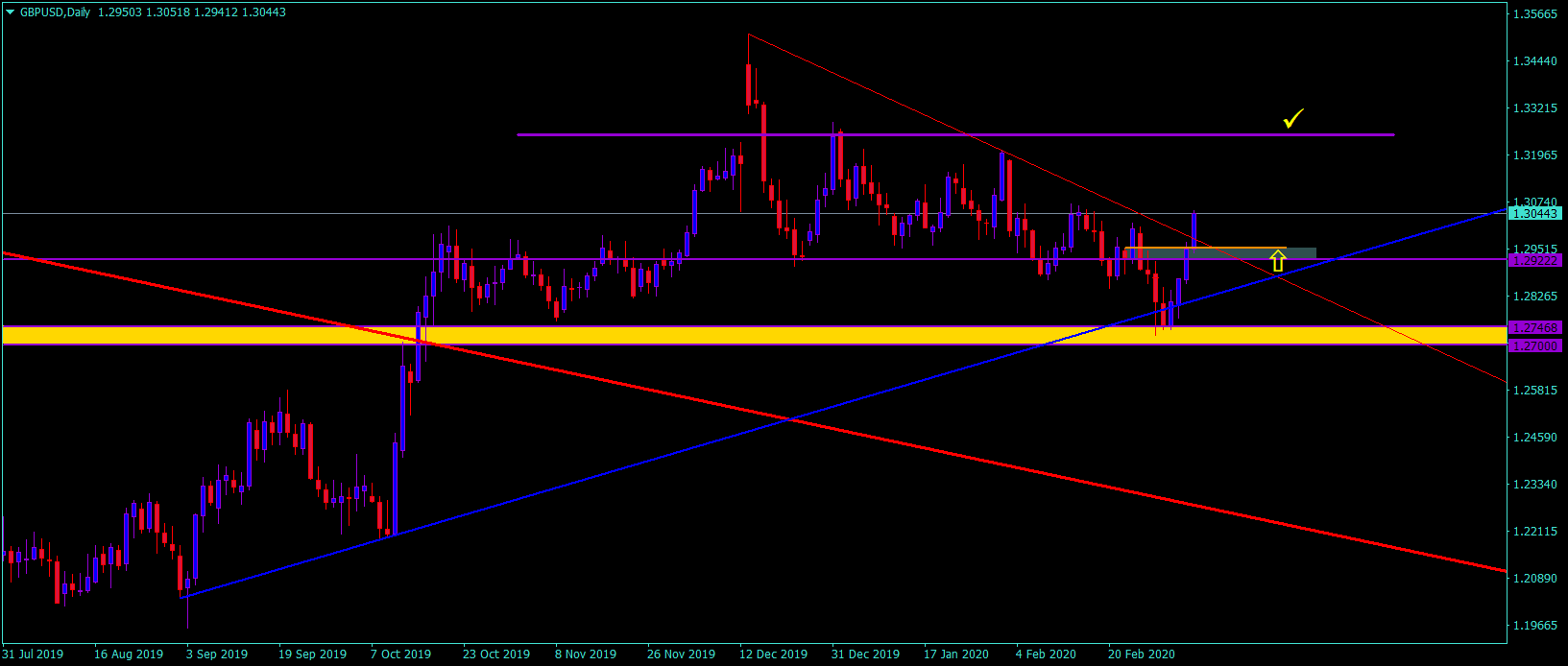Click the cyan current price label 1.30443
The width and height of the screenshot is (1568, 666).
pos(1535,213)
